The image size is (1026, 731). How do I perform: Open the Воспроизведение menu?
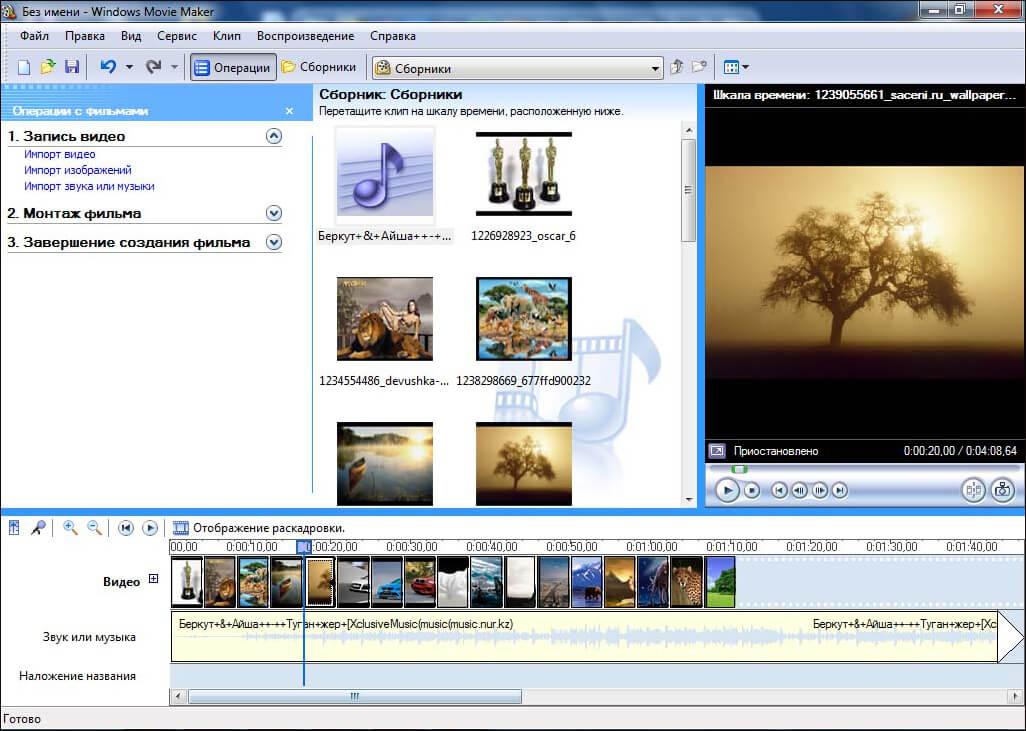click(x=305, y=36)
